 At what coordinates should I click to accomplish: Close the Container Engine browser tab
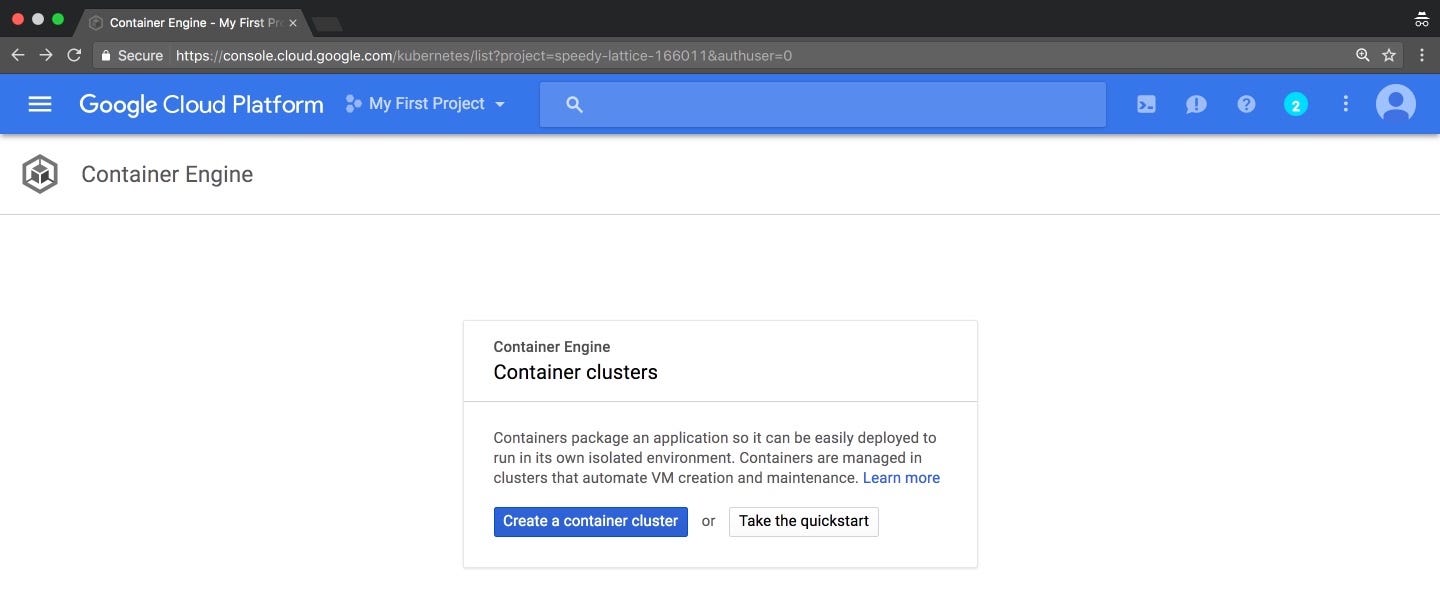click(x=293, y=23)
